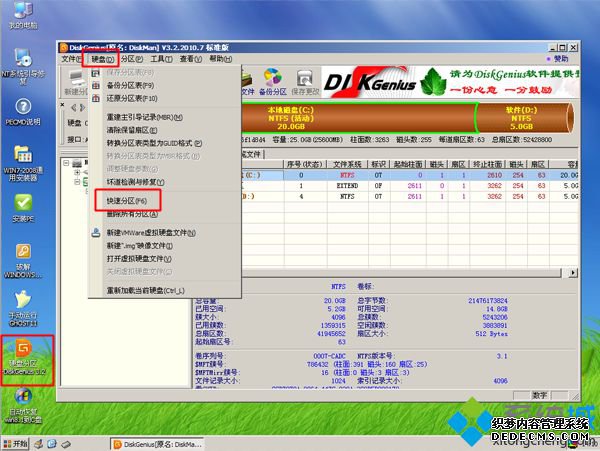Viewport: 600px width, 451px height.
Task: Open the WIN7-2008通用安装器 desktop icon
Action: click(23, 163)
